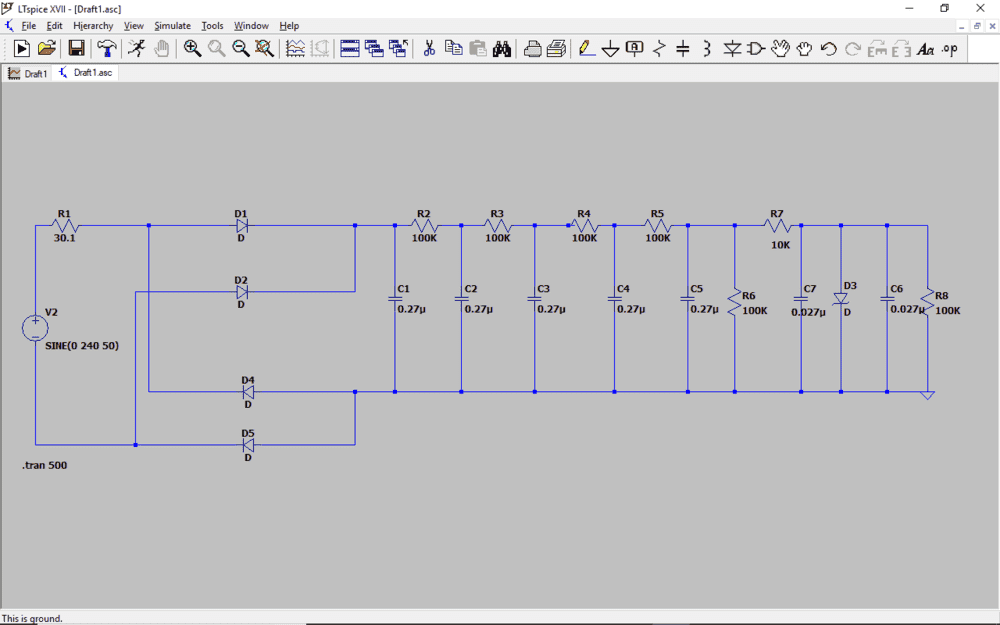Select the Zoom out tool

241,47
